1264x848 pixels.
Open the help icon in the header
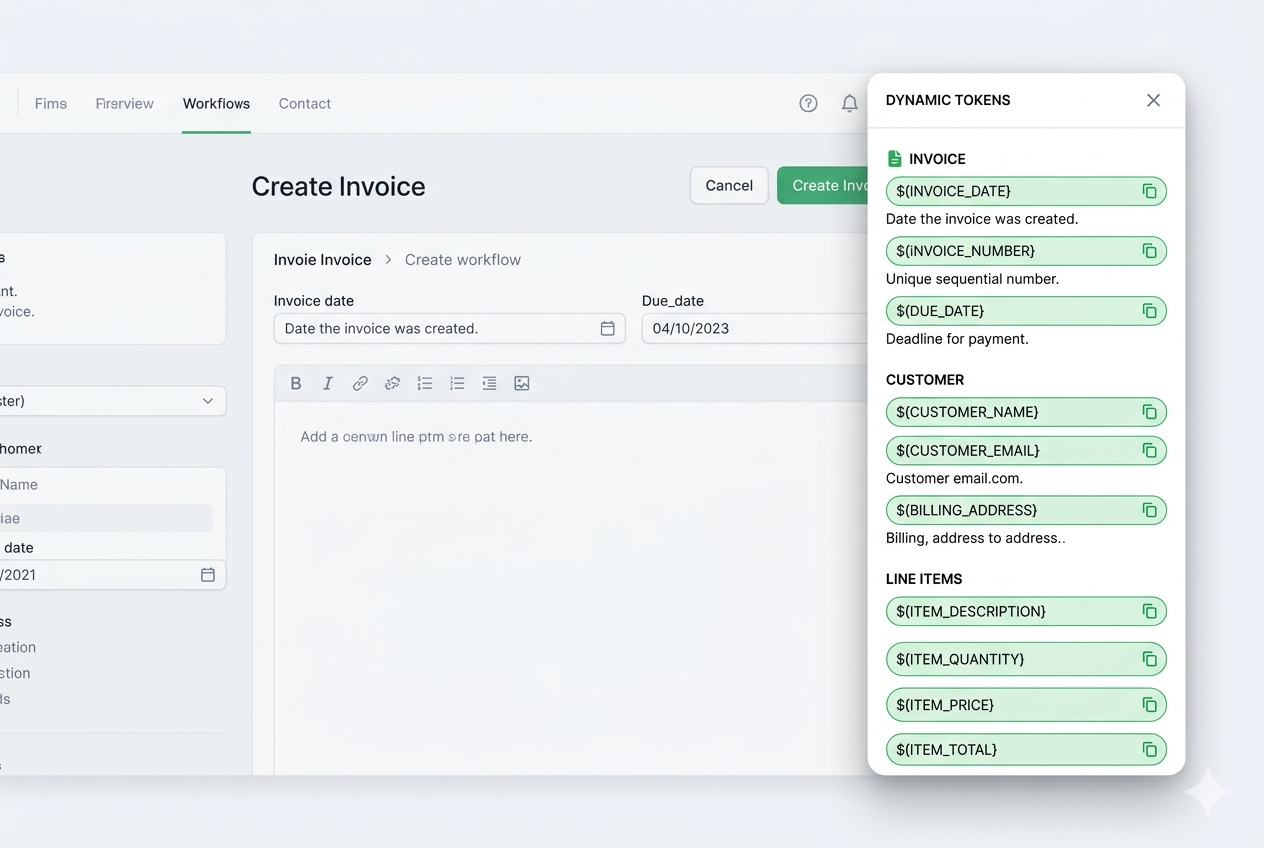[x=808, y=103]
